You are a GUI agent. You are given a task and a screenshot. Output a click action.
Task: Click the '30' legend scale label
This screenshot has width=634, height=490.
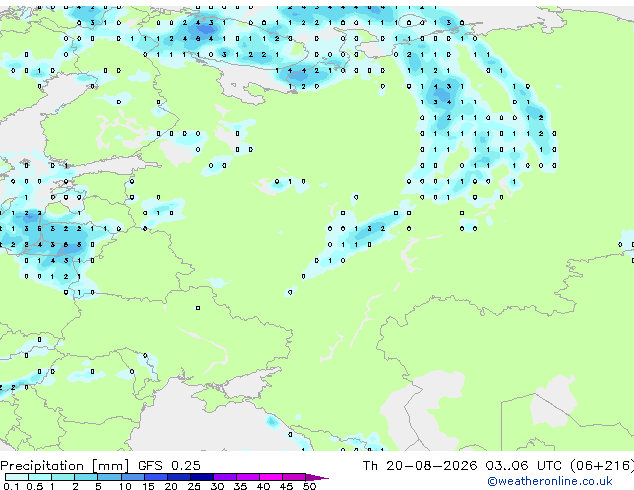[x=218, y=486]
